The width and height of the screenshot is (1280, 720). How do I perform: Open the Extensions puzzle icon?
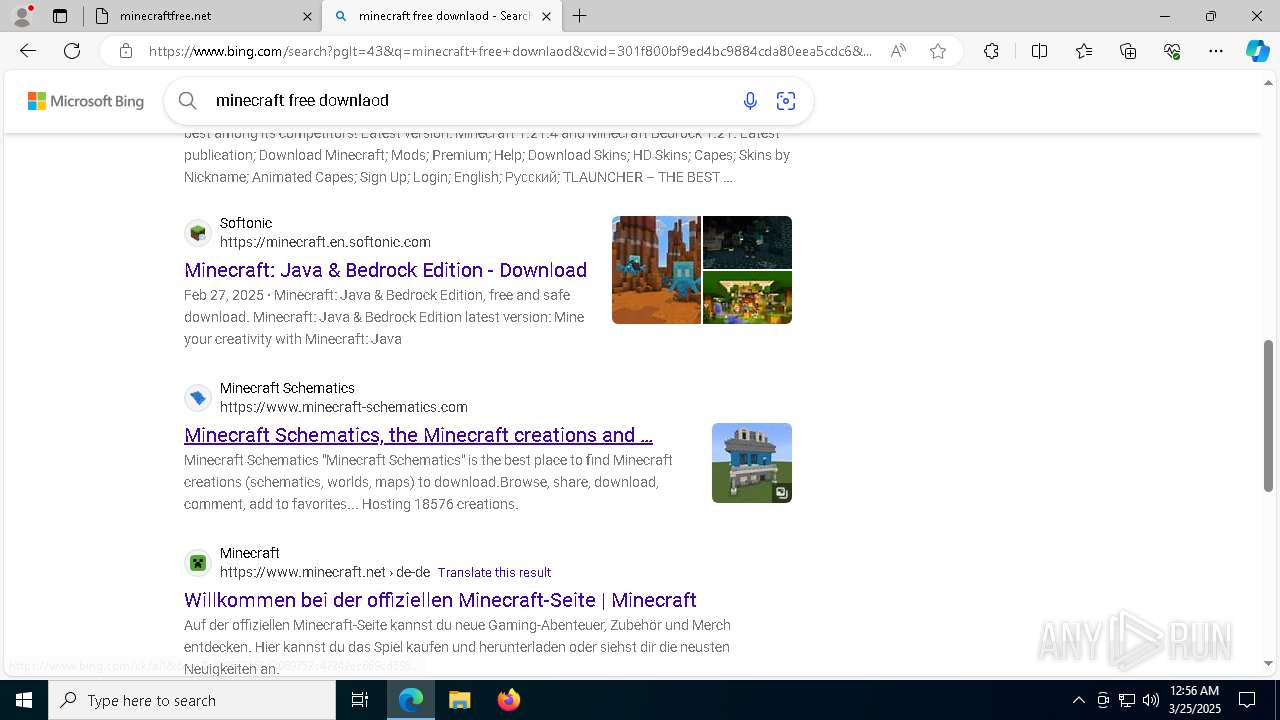pos(991,51)
